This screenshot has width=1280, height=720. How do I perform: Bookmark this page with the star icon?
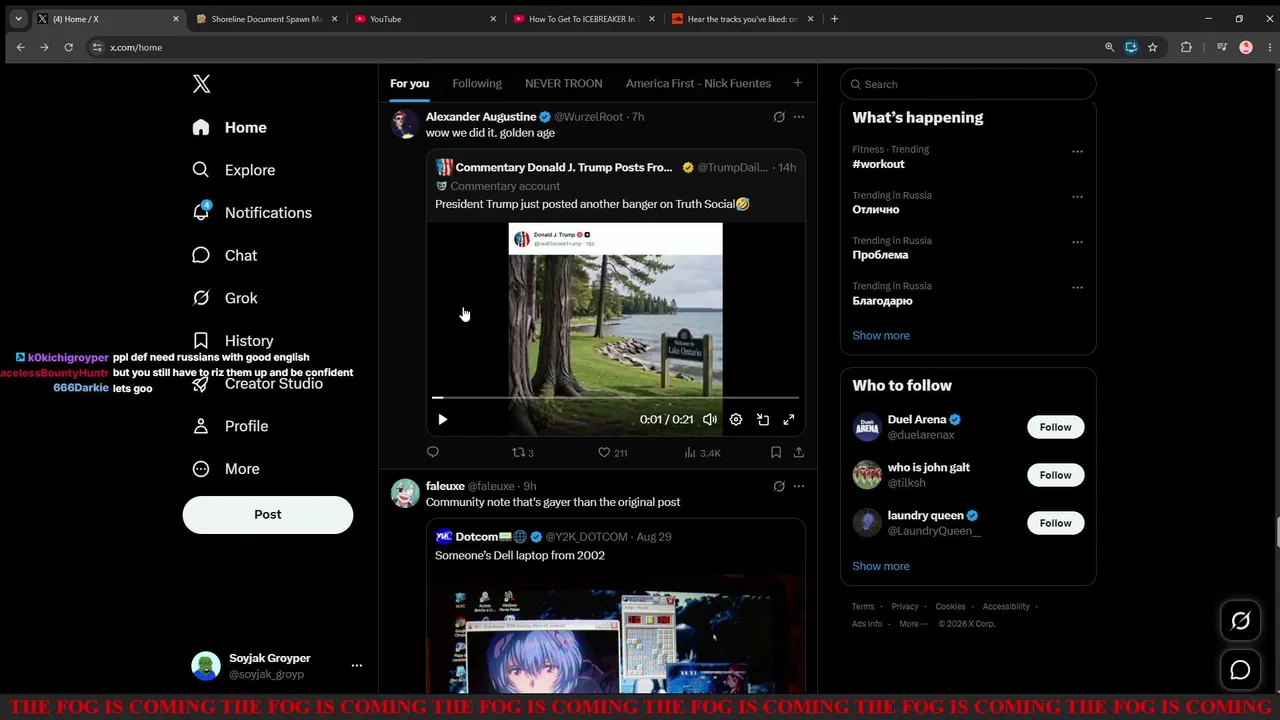[1153, 47]
